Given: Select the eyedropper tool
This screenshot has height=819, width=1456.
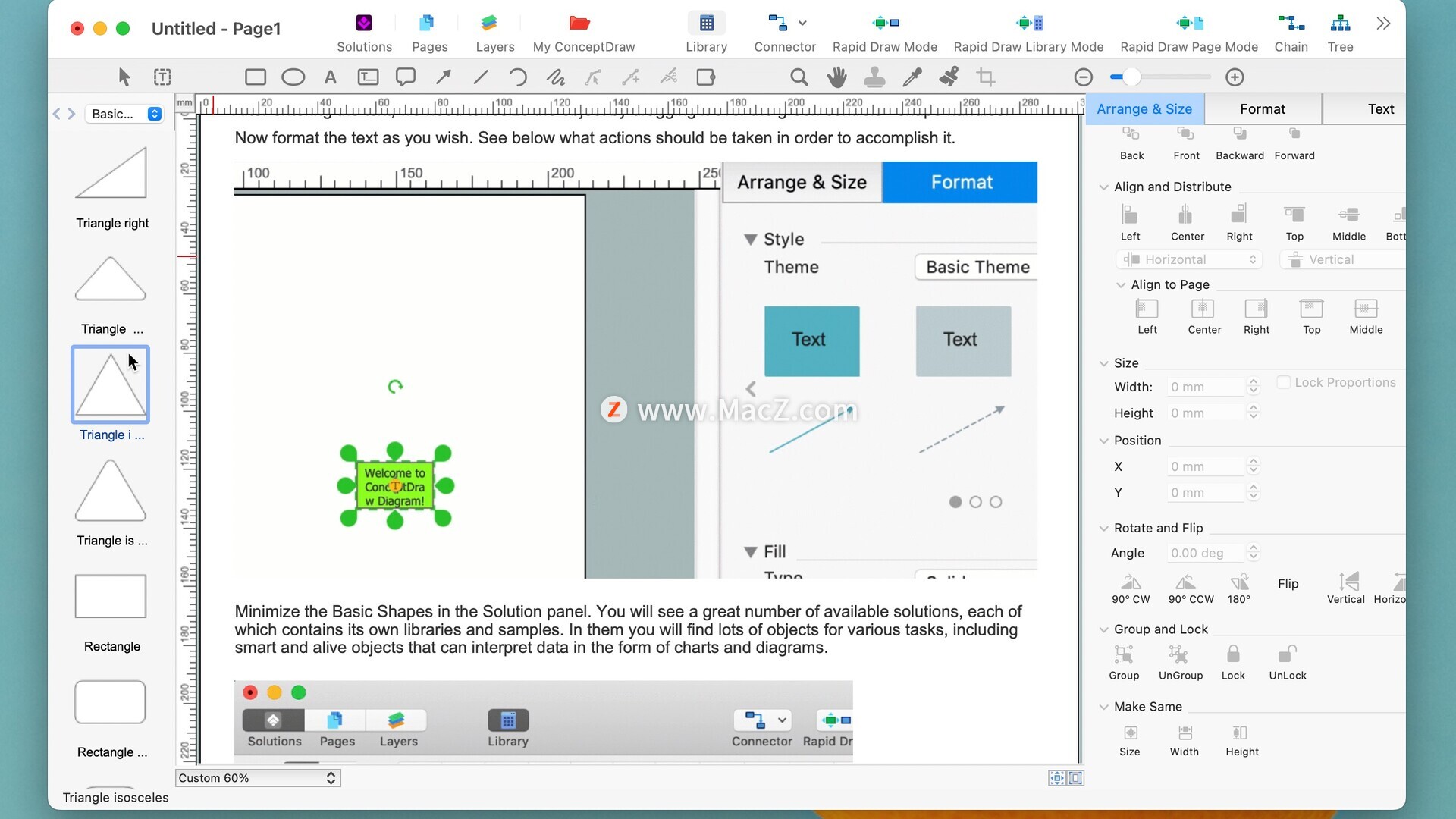Looking at the screenshot, I should [912, 77].
